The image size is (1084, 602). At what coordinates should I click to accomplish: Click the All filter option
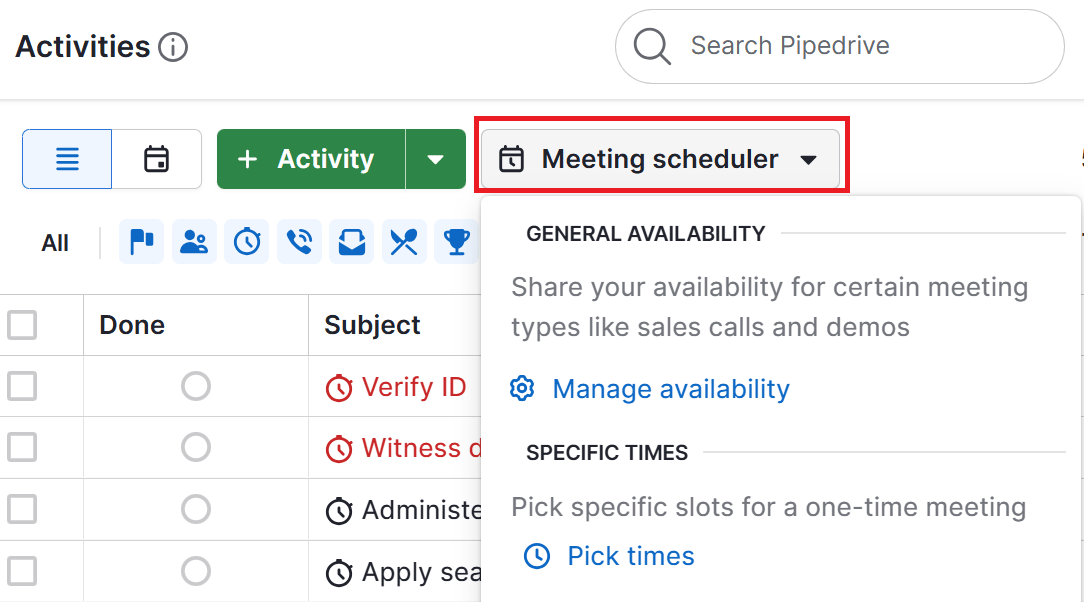point(55,241)
